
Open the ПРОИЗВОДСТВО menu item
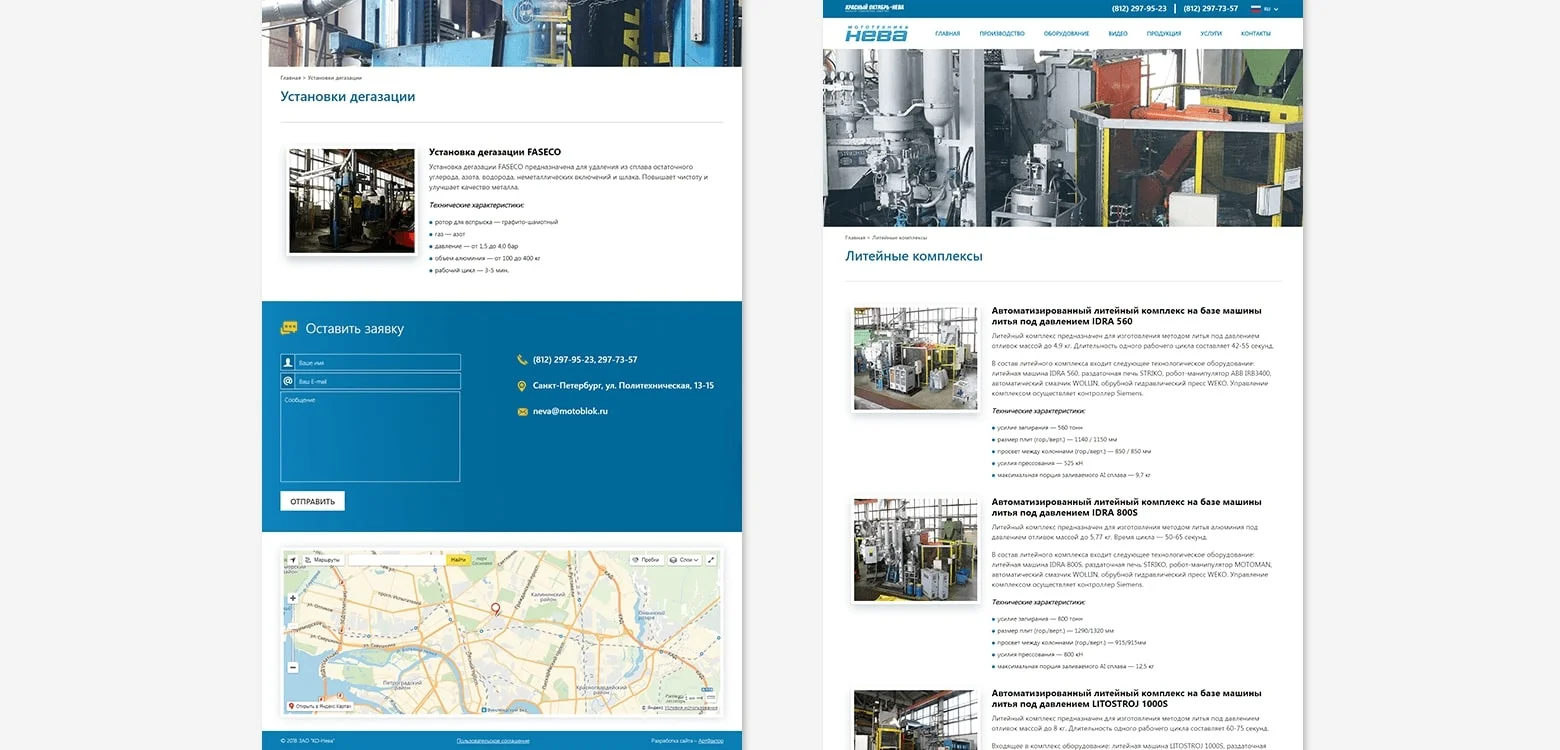(x=1002, y=34)
